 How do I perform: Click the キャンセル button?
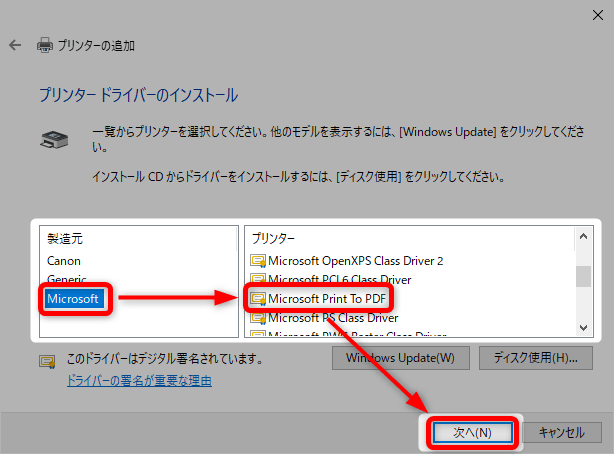click(562, 432)
